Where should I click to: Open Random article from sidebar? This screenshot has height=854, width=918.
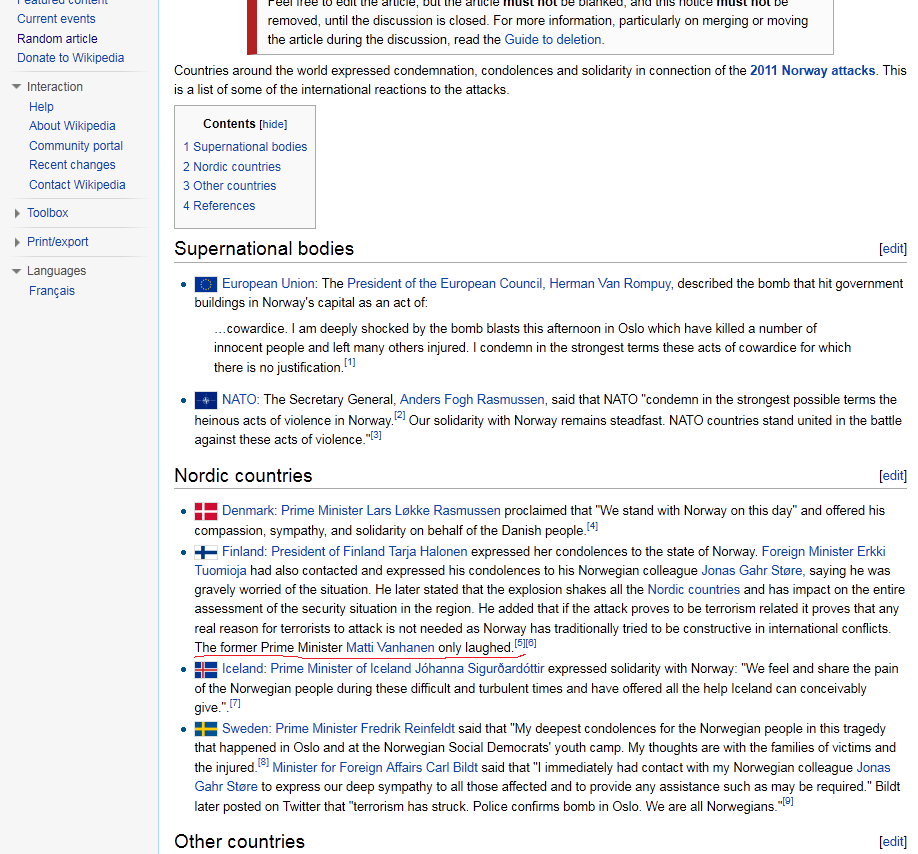(57, 39)
